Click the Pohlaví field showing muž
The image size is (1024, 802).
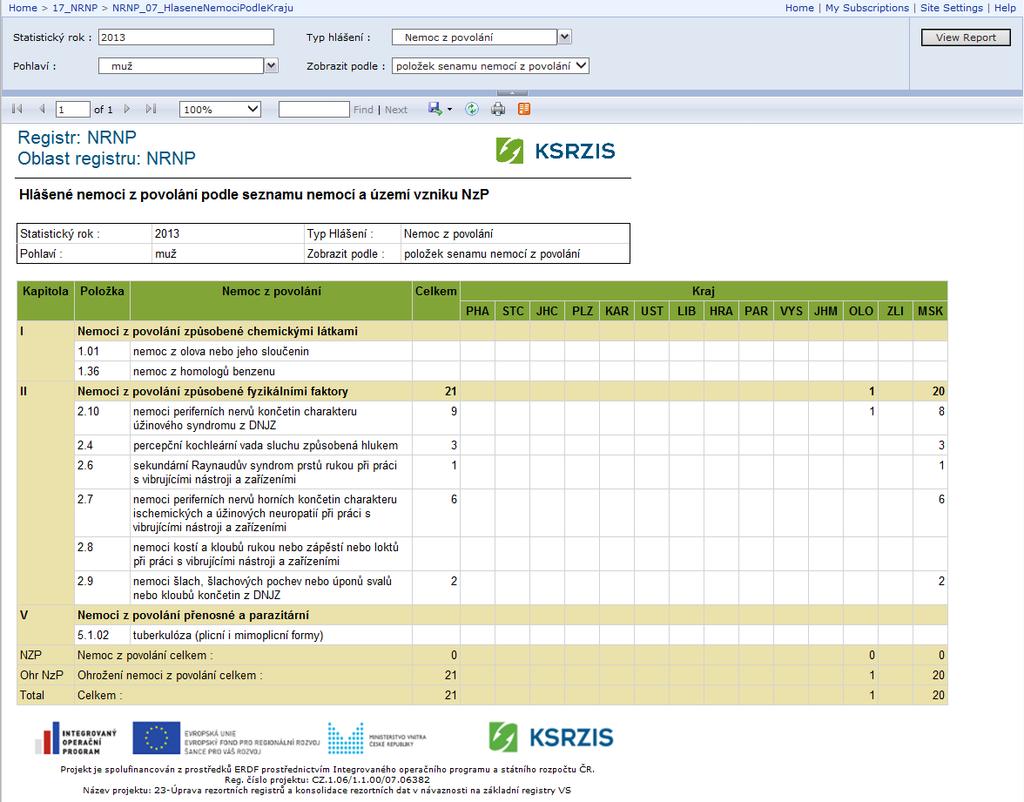point(181,65)
